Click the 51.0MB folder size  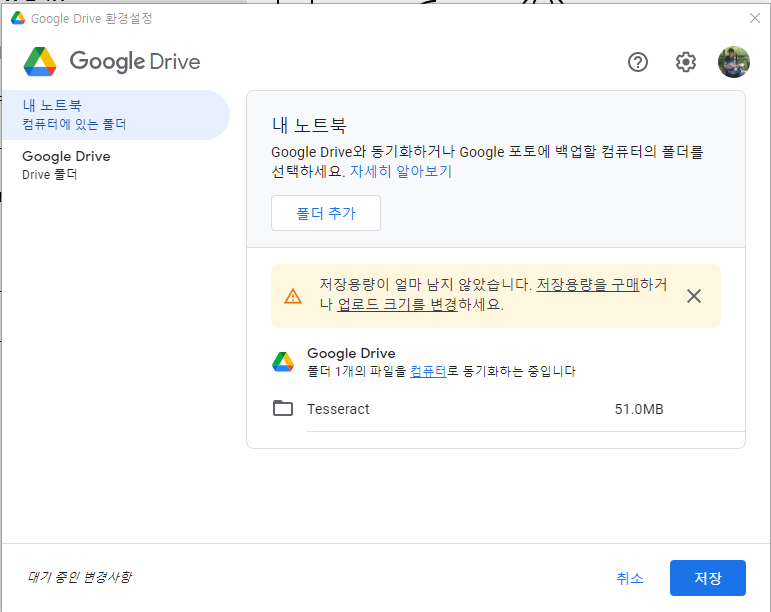639,409
